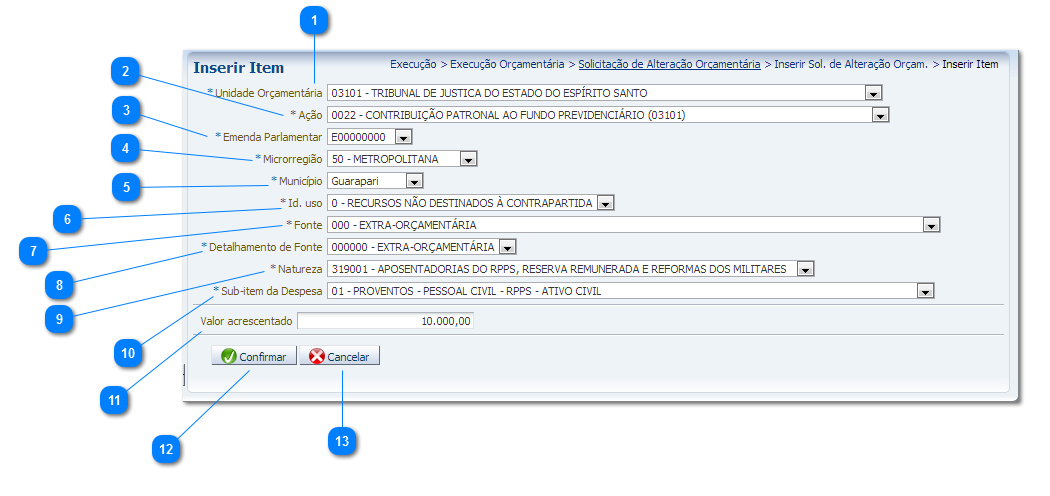Open the Unidade Orçamentária dropdown

click(x=873, y=93)
